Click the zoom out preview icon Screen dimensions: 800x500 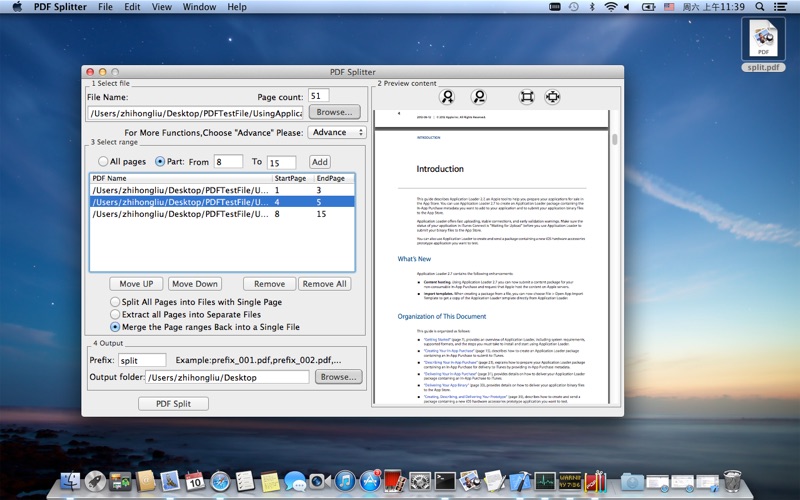coord(479,97)
